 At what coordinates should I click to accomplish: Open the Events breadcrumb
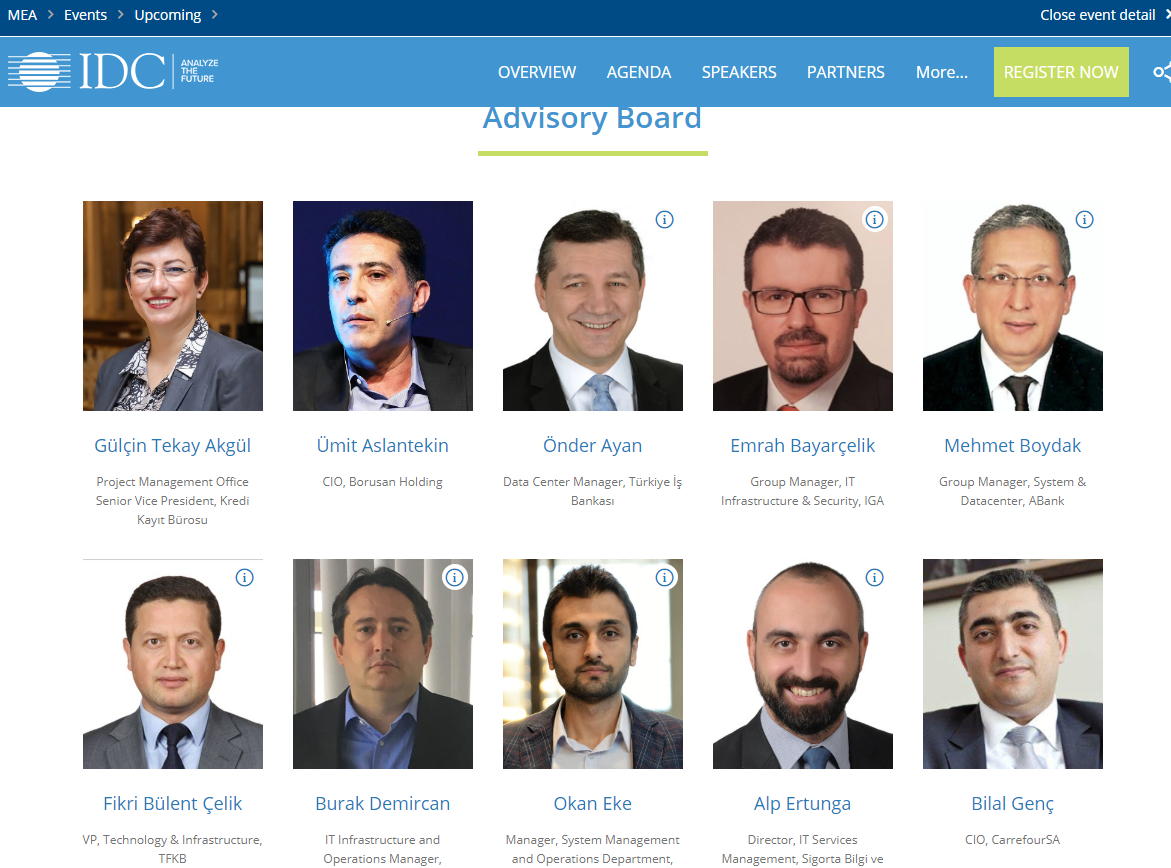[85, 15]
